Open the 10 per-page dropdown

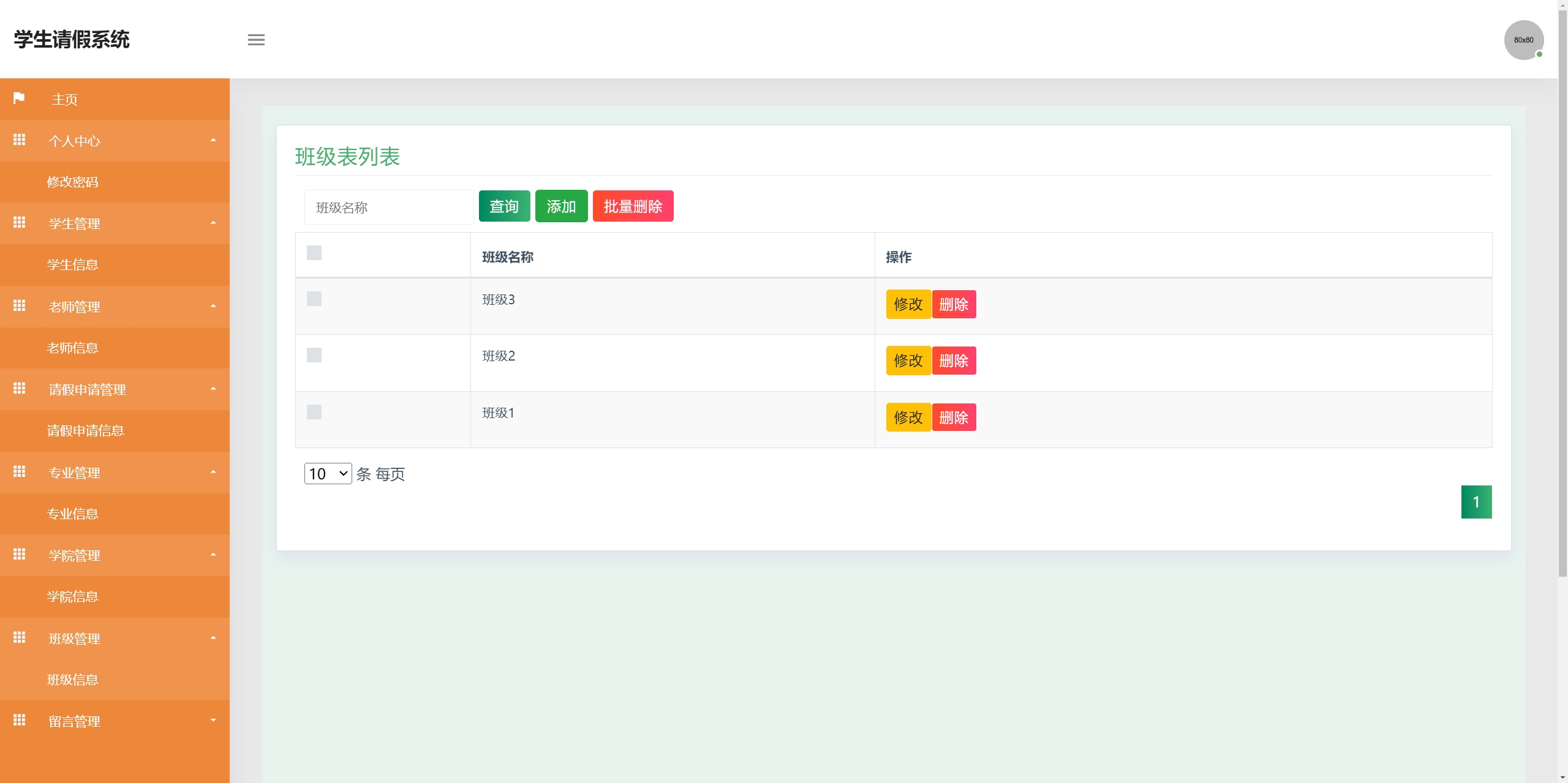pyautogui.click(x=328, y=474)
